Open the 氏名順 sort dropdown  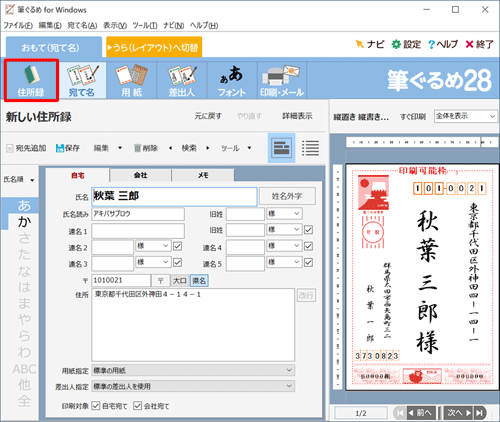click(19, 180)
